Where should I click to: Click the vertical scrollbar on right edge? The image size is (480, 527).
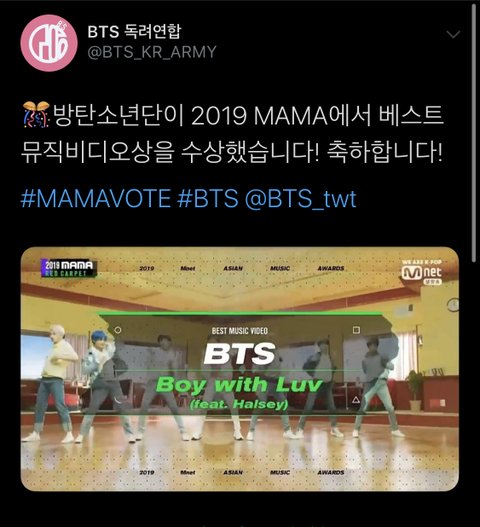[x=474, y=133]
